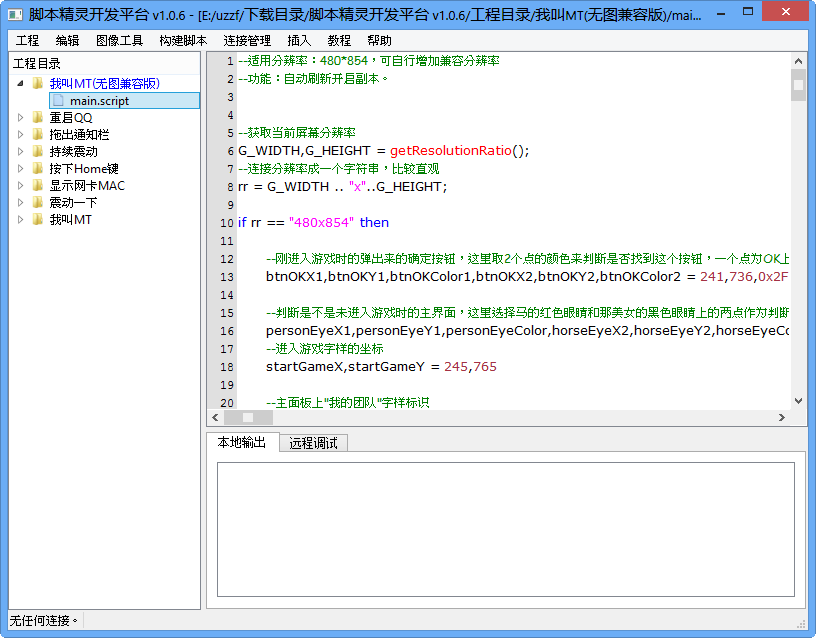Click the folder icon of 显示网卡MAC
This screenshot has width=816, height=638.
click(37, 185)
